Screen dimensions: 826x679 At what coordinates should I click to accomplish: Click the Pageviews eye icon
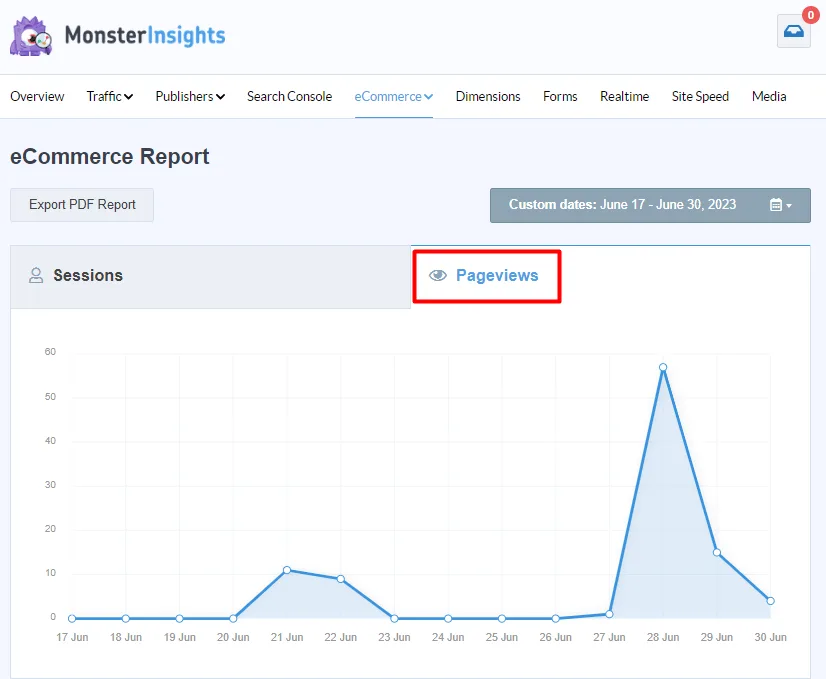point(437,276)
